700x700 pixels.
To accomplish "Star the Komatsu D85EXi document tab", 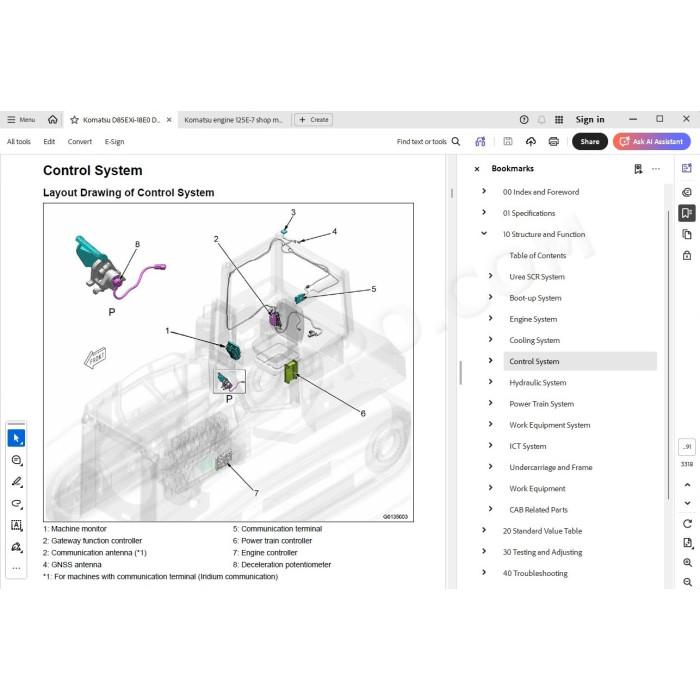I will click(75, 120).
